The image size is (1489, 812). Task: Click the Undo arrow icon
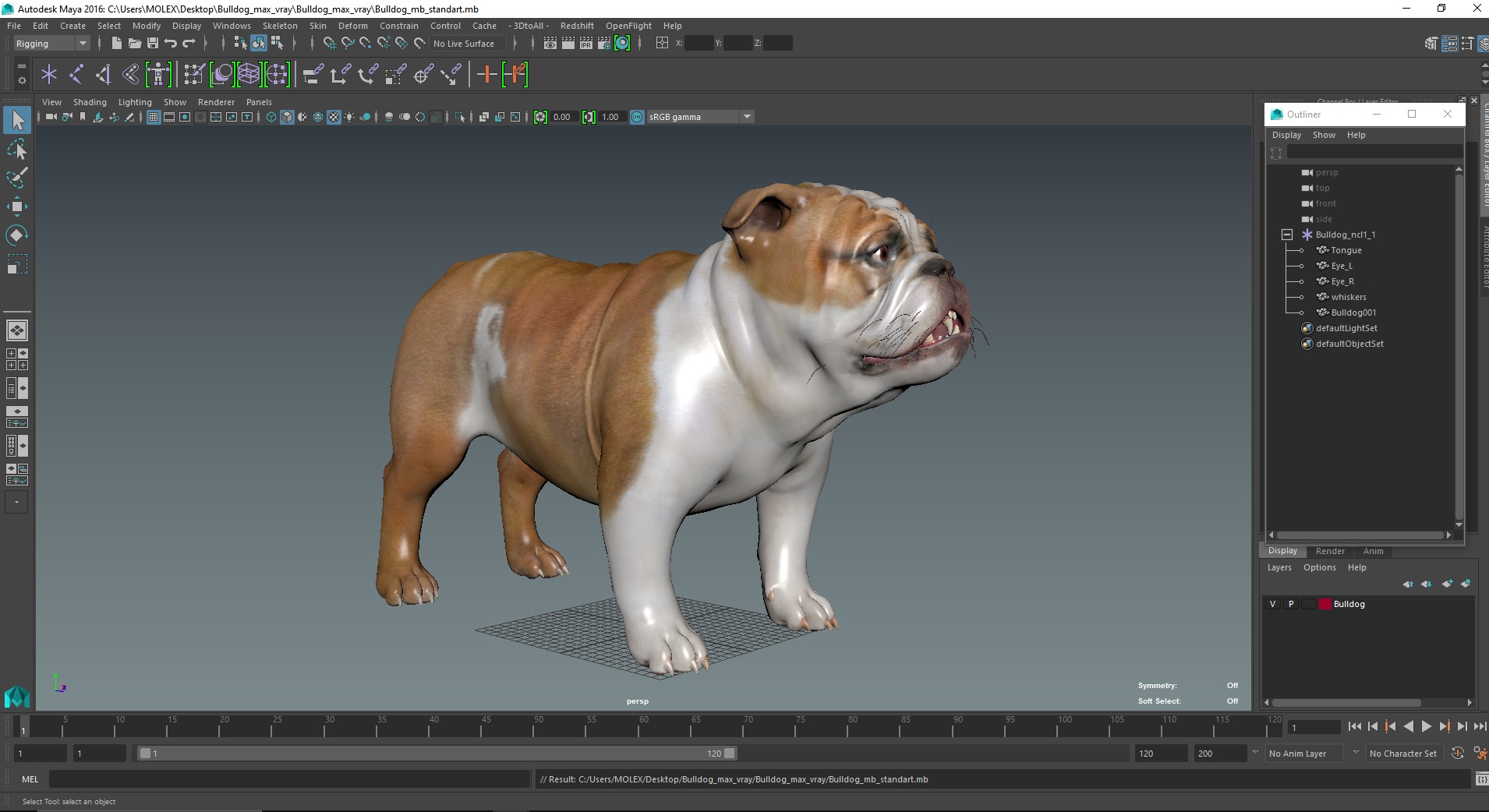[x=171, y=44]
